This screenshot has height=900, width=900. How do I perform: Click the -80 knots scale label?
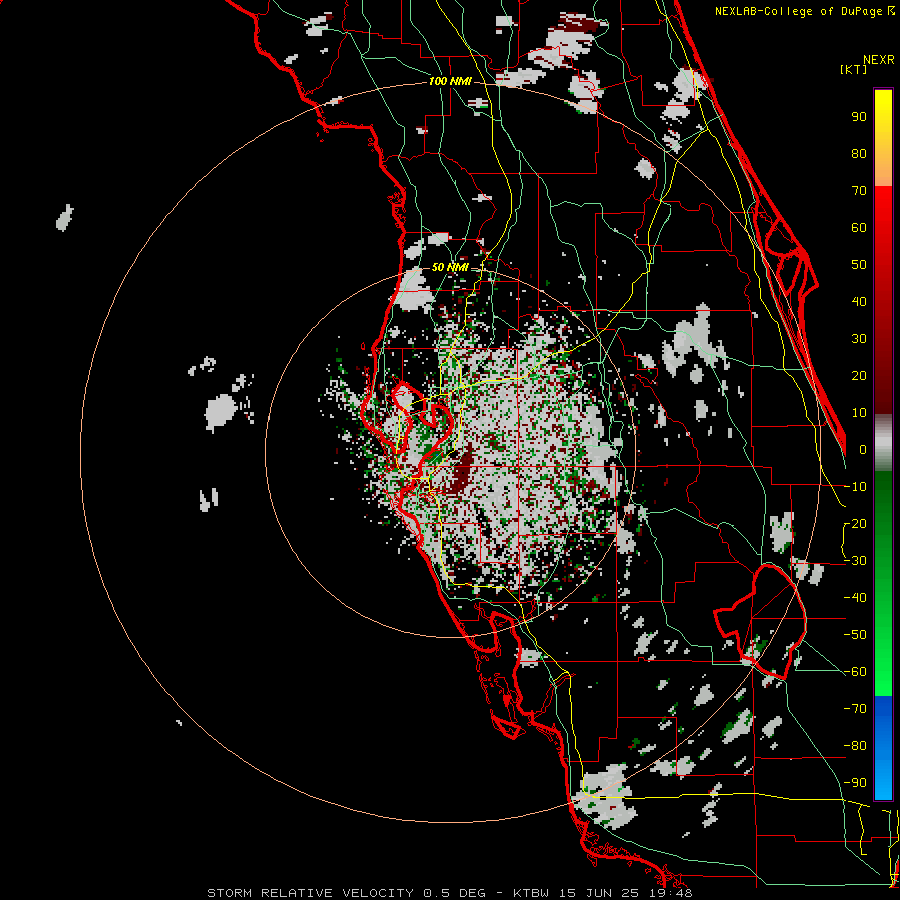855,746
